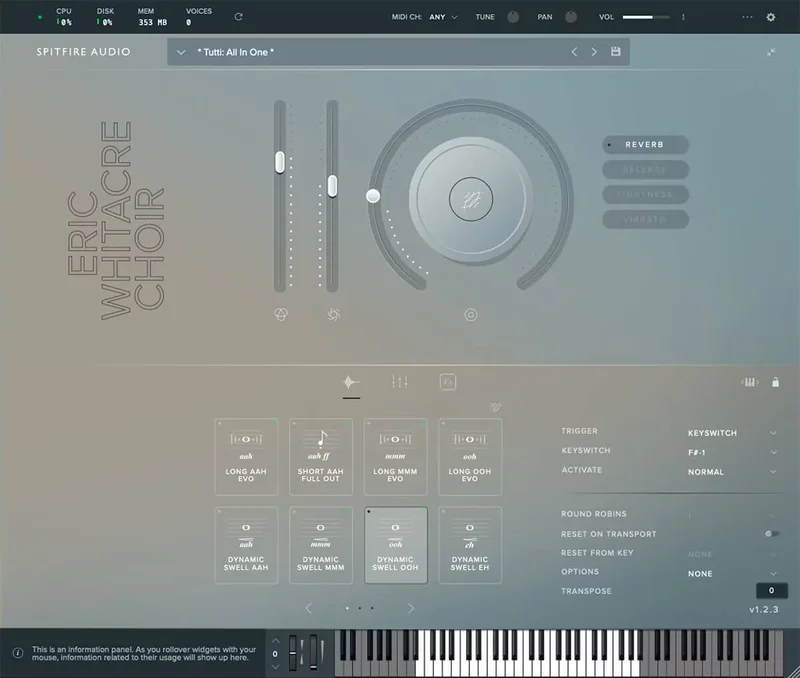Click octave up arrow on keyboard
This screenshot has width=800, height=678.
click(x=276, y=641)
